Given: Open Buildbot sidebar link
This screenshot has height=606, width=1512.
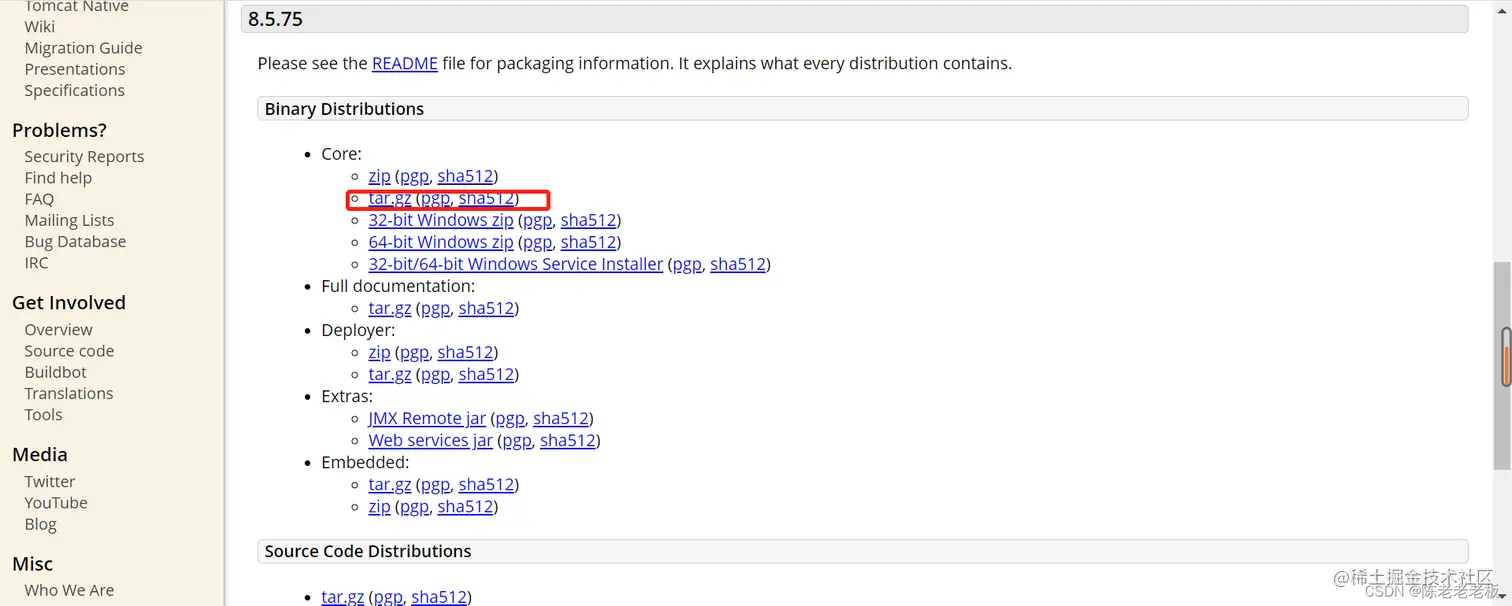Looking at the screenshot, I should 56,372.
